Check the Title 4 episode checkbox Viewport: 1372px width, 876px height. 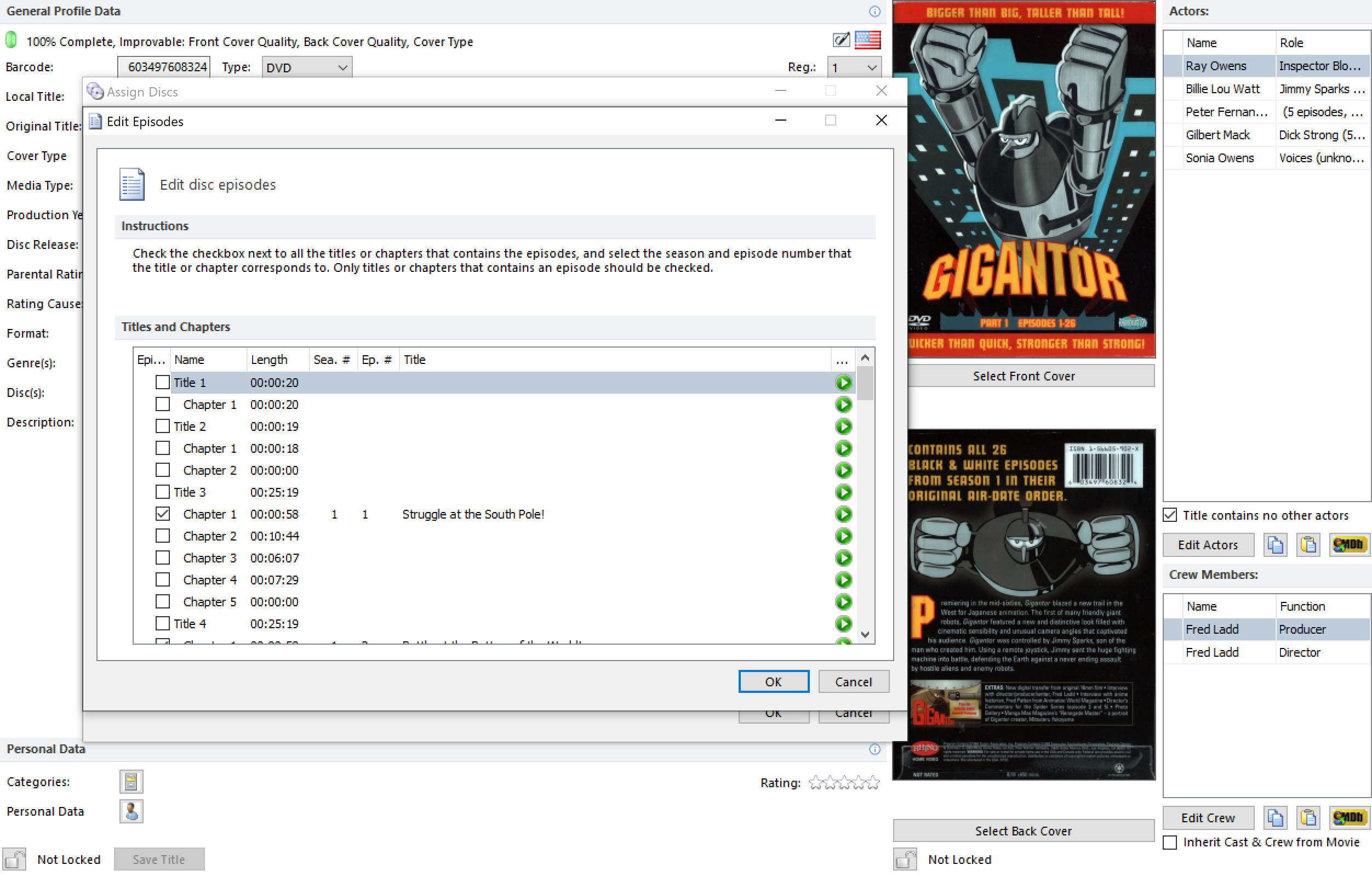(x=162, y=623)
